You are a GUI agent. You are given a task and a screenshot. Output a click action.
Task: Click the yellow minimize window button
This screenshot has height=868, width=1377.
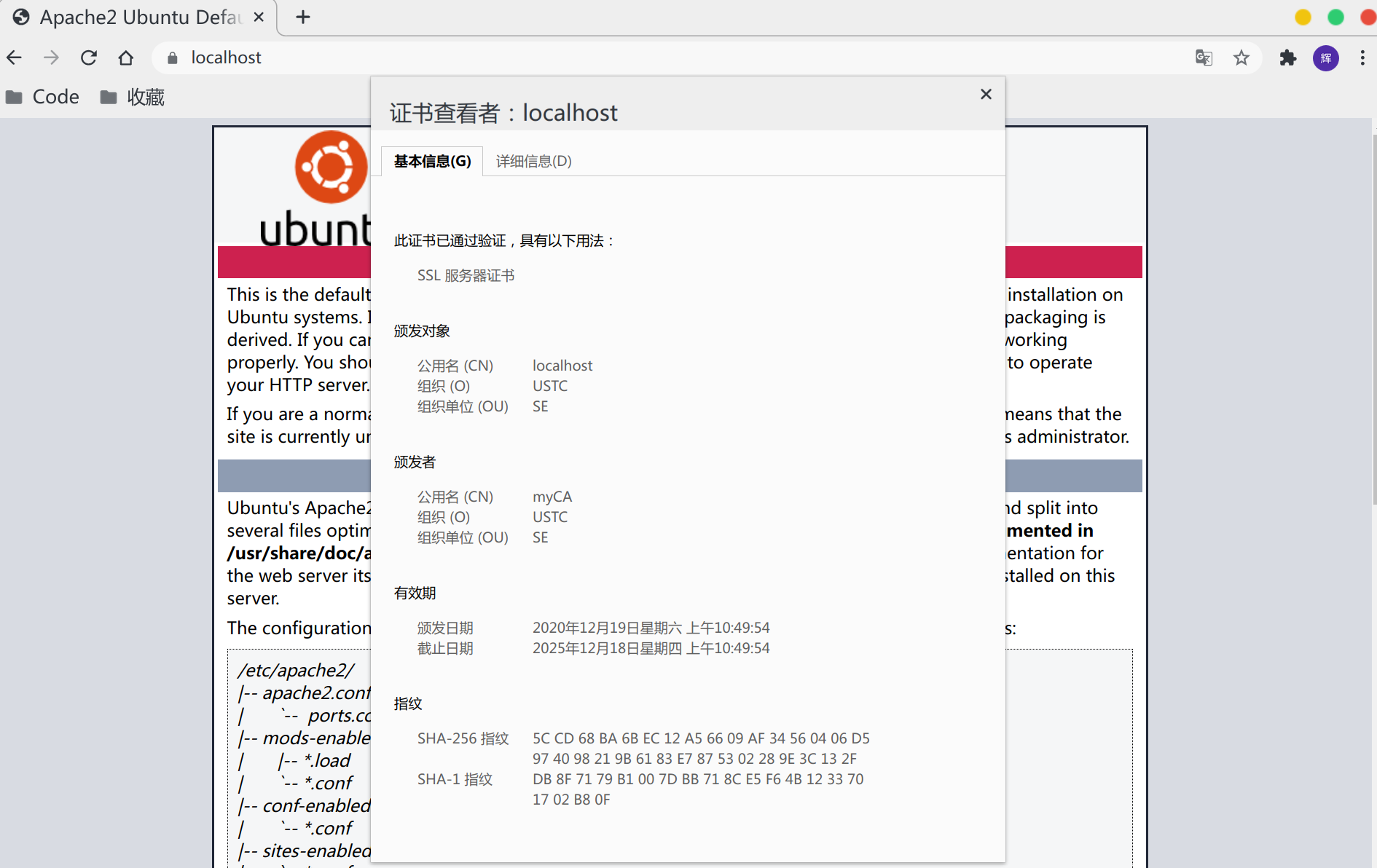click(1303, 17)
